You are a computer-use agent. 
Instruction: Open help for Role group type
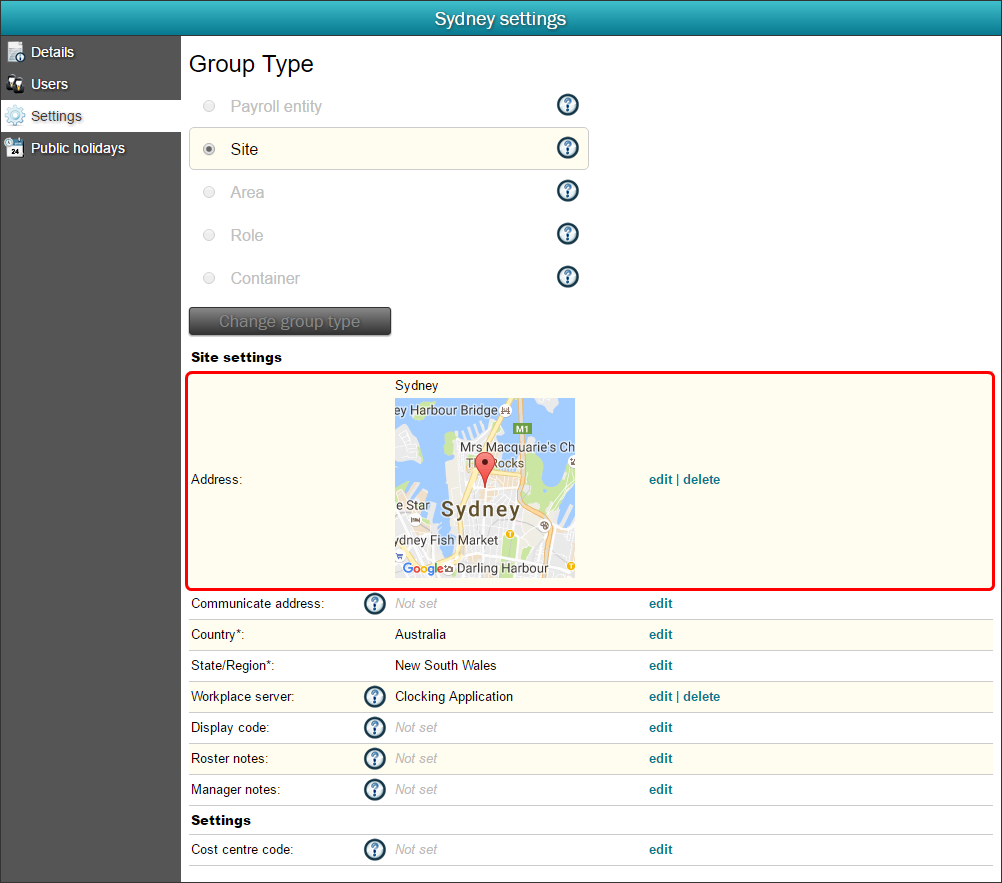pyautogui.click(x=567, y=234)
